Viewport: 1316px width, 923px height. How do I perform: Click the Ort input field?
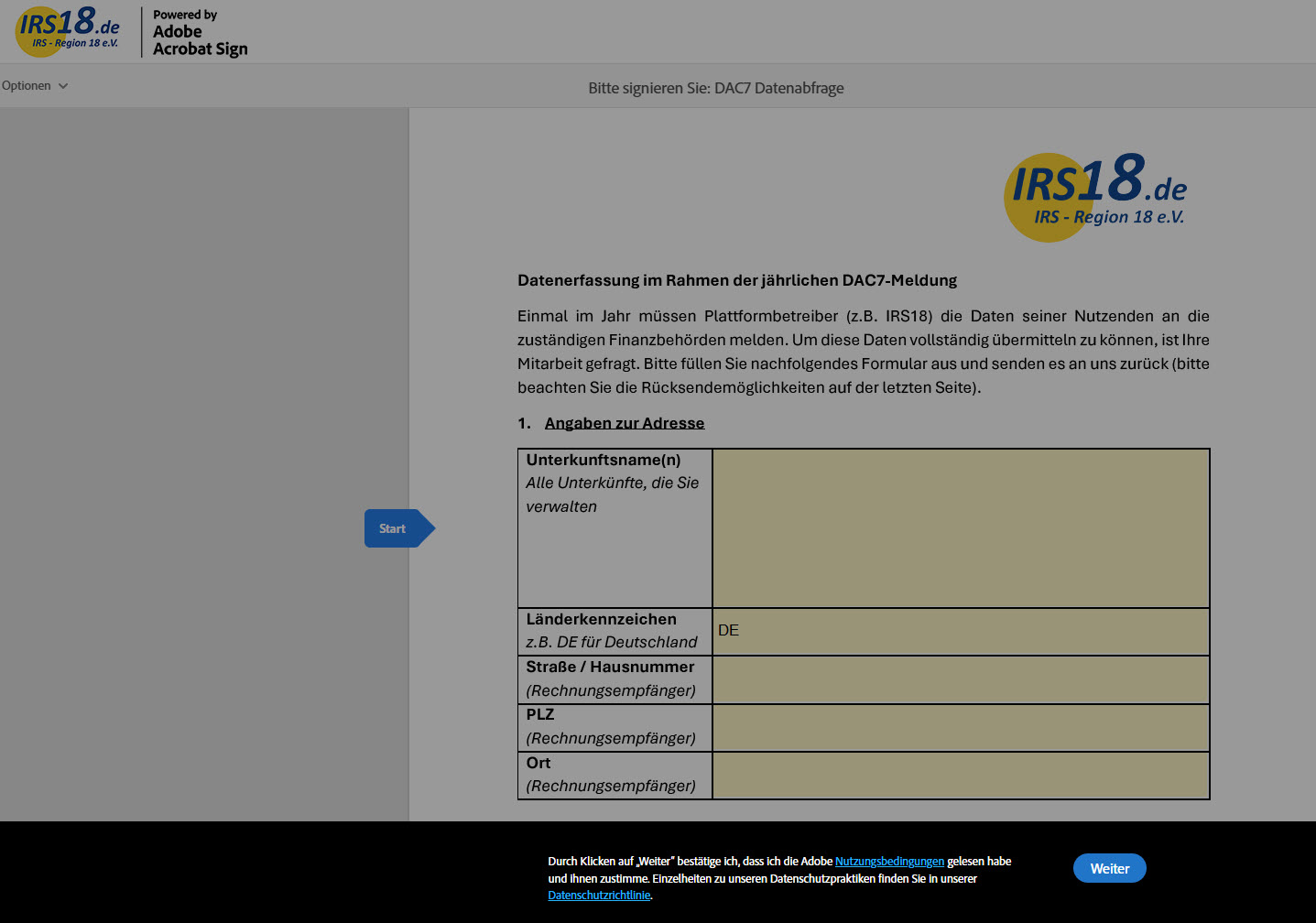click(x=960, y=776)
